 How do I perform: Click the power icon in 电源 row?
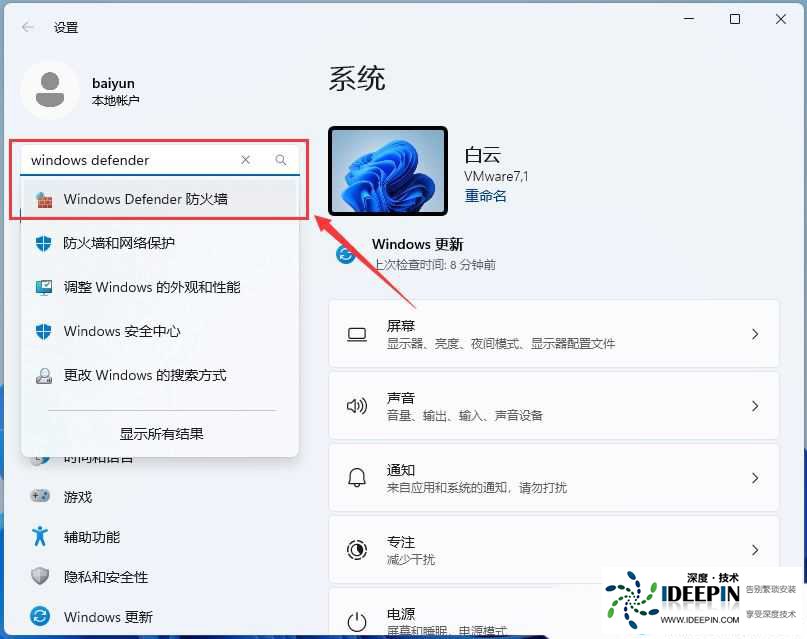click(357, 622)
